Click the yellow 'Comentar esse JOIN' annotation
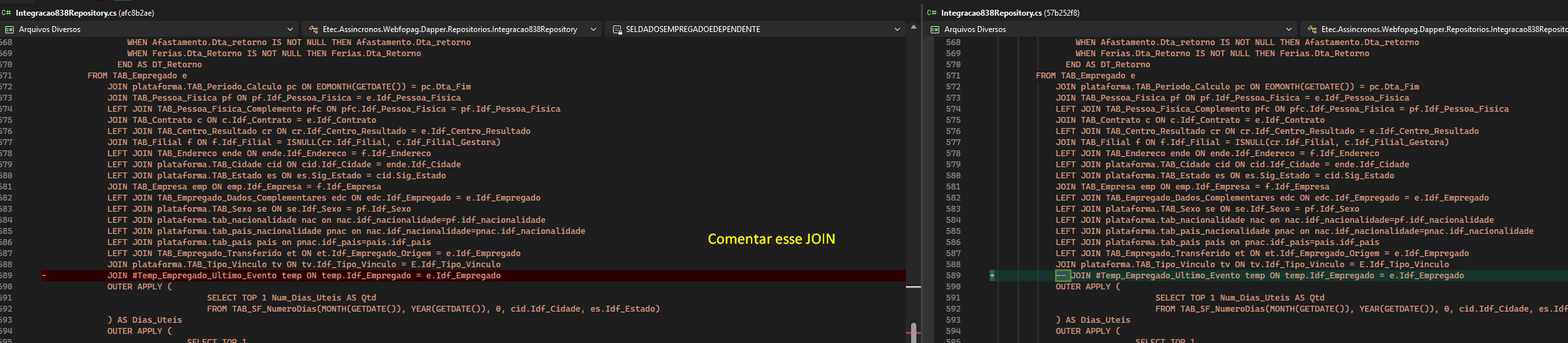This screenshot has height=343, width=1568. pyautogui.click(x=771, y=239)
